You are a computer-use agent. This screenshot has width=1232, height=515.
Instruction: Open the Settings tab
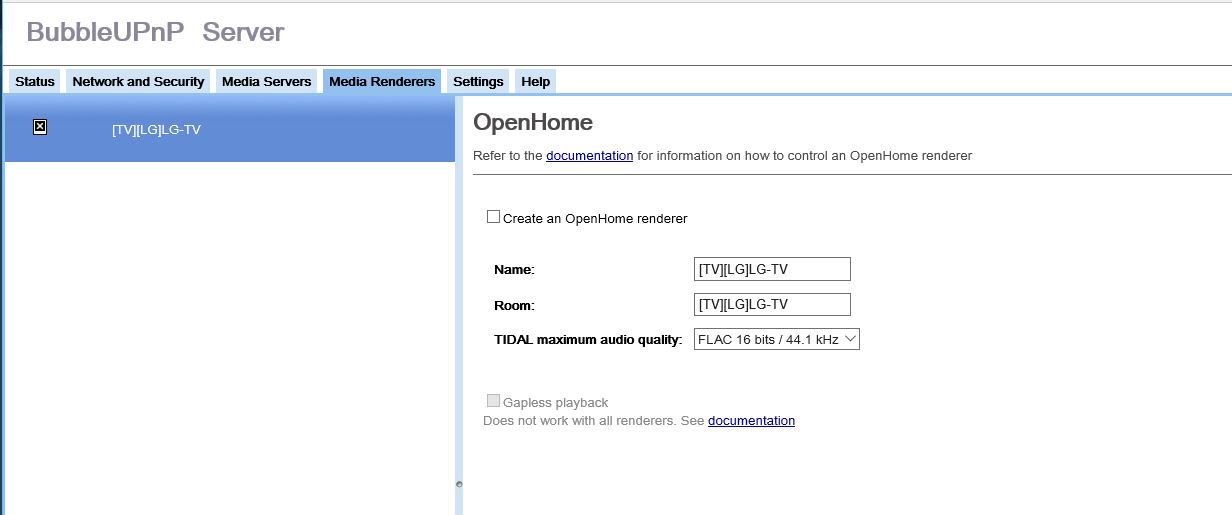478,81
